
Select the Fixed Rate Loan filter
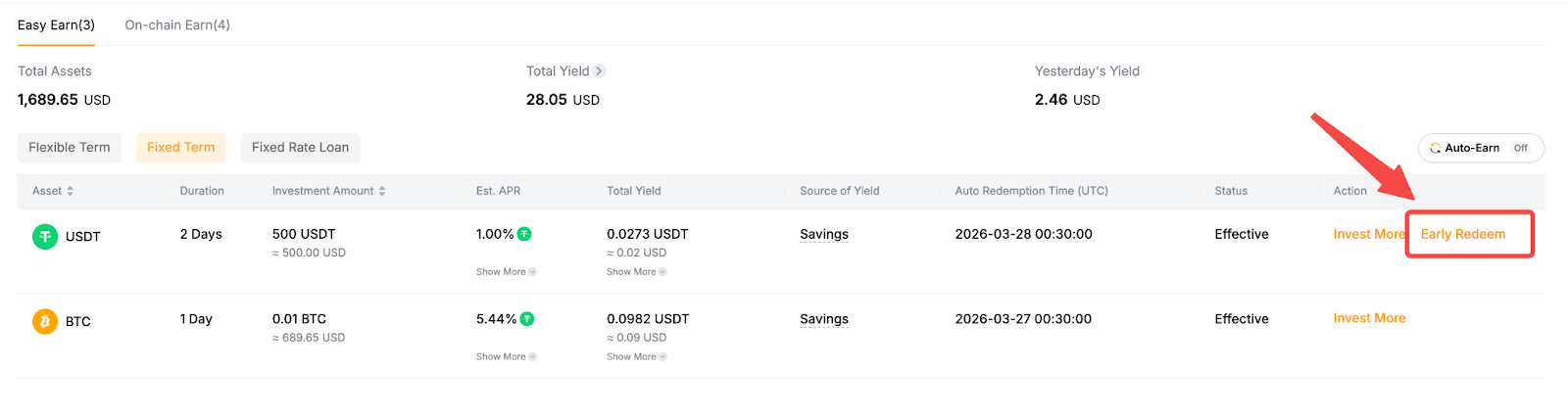(300, 148)
